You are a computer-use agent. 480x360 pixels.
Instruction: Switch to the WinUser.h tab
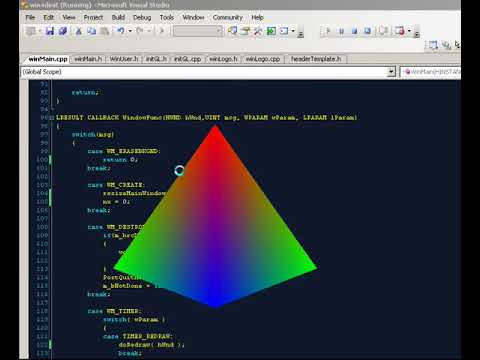(124, 59)
